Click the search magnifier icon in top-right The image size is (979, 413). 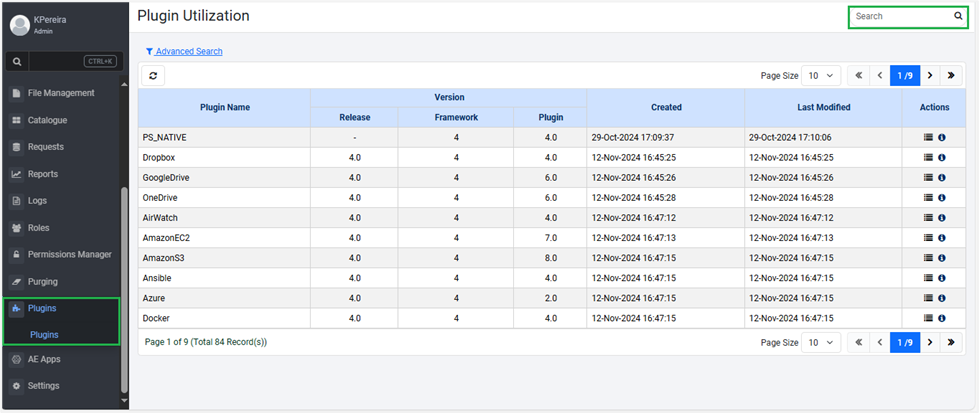click(958, 17)
